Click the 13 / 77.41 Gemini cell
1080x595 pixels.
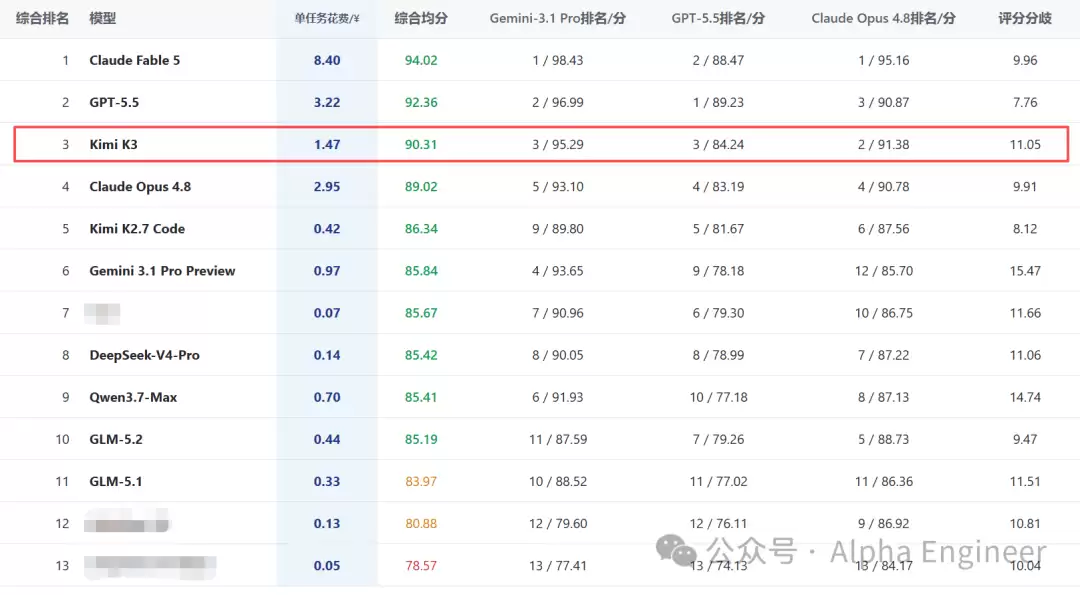click(557, 565)
